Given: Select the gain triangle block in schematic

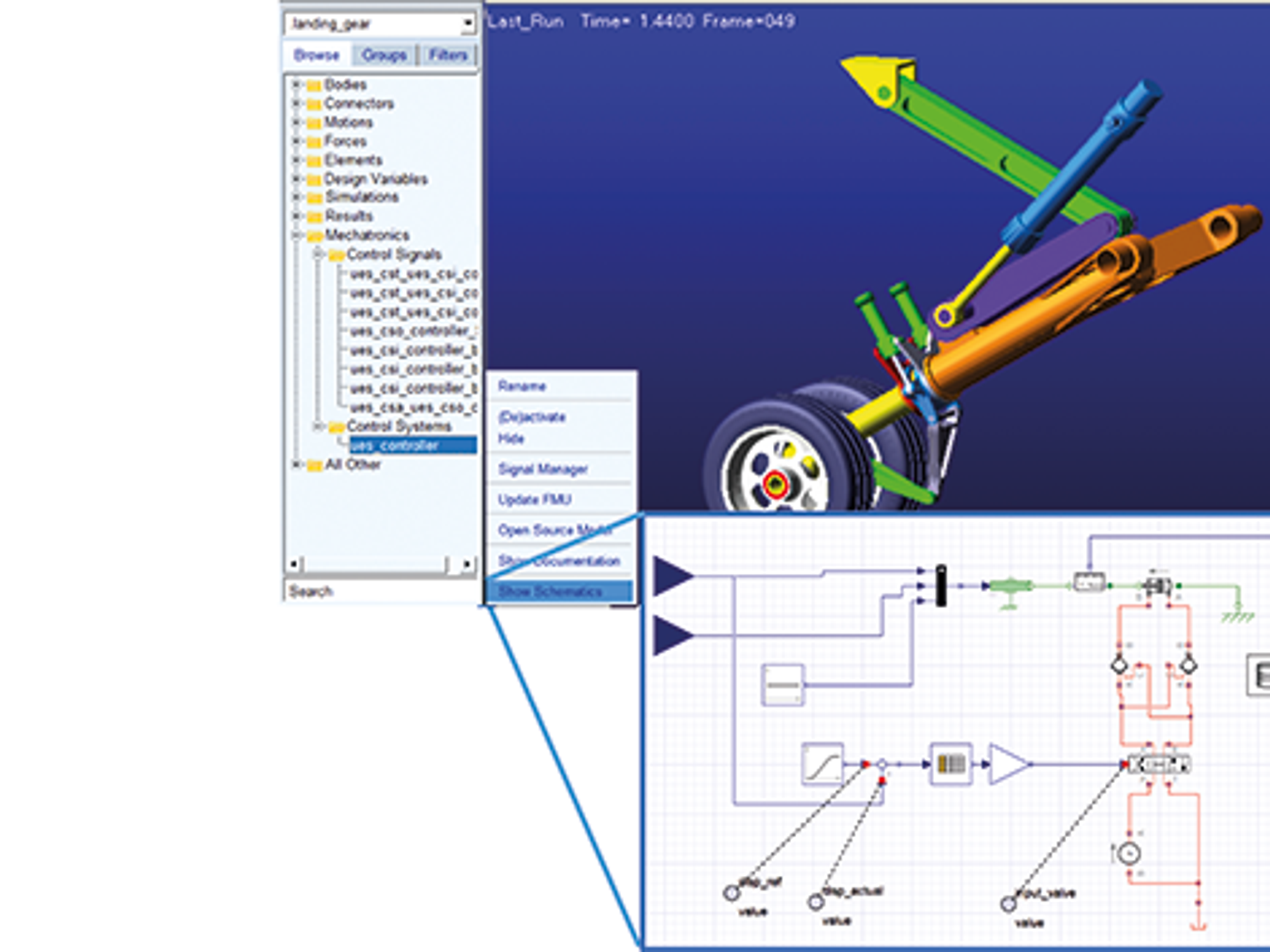Looking at the screenshot, I should (x=1008, y=764).
